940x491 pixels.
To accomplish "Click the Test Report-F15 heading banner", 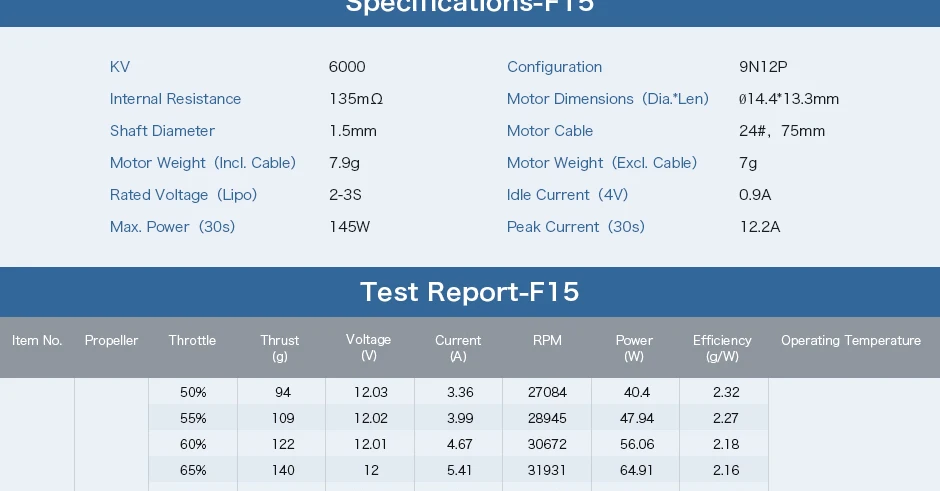I will [x=470, y=292].
